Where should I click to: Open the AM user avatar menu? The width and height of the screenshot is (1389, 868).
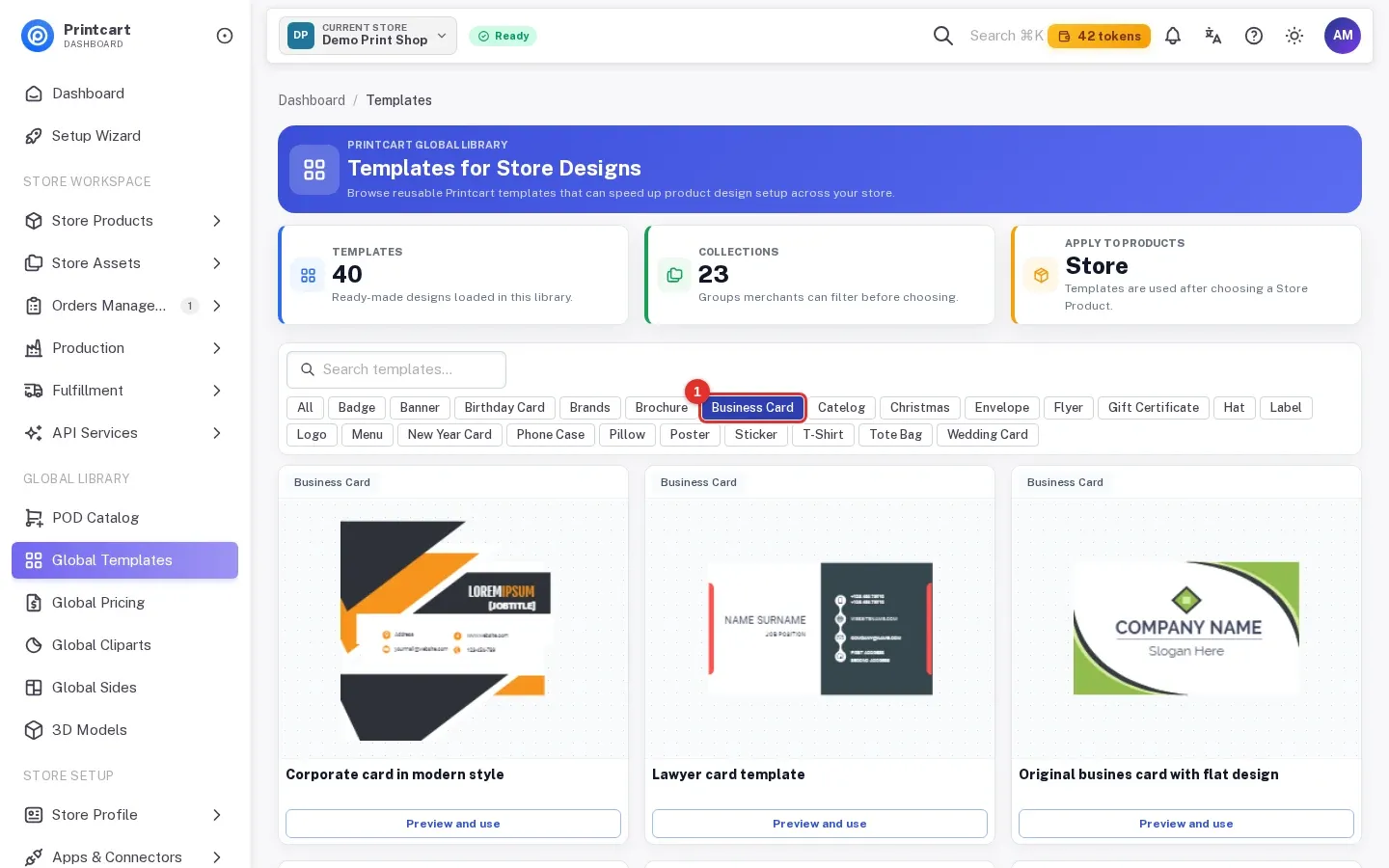(x=1343, y=36)
